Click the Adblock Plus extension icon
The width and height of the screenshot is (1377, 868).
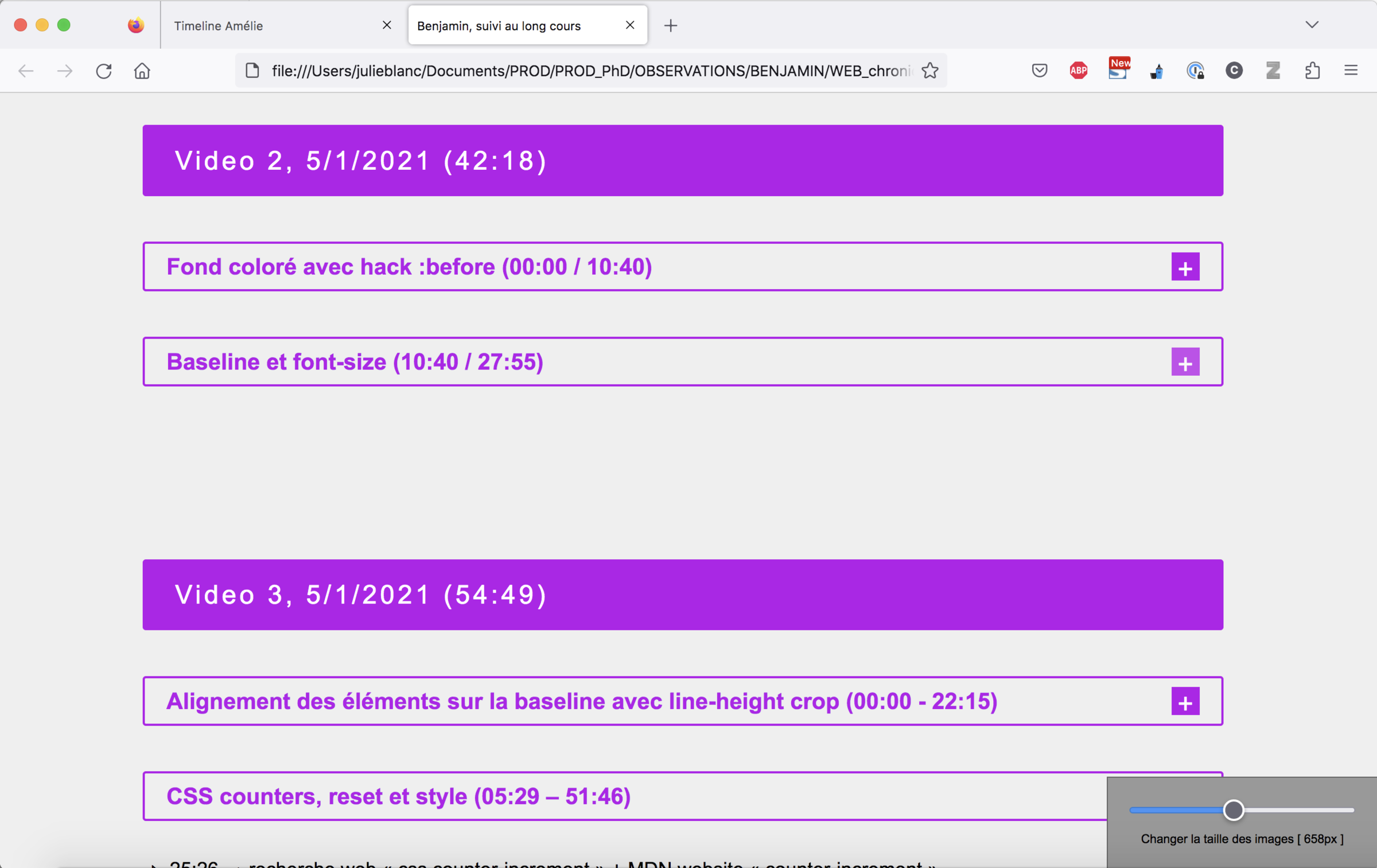pos(1078,71)
